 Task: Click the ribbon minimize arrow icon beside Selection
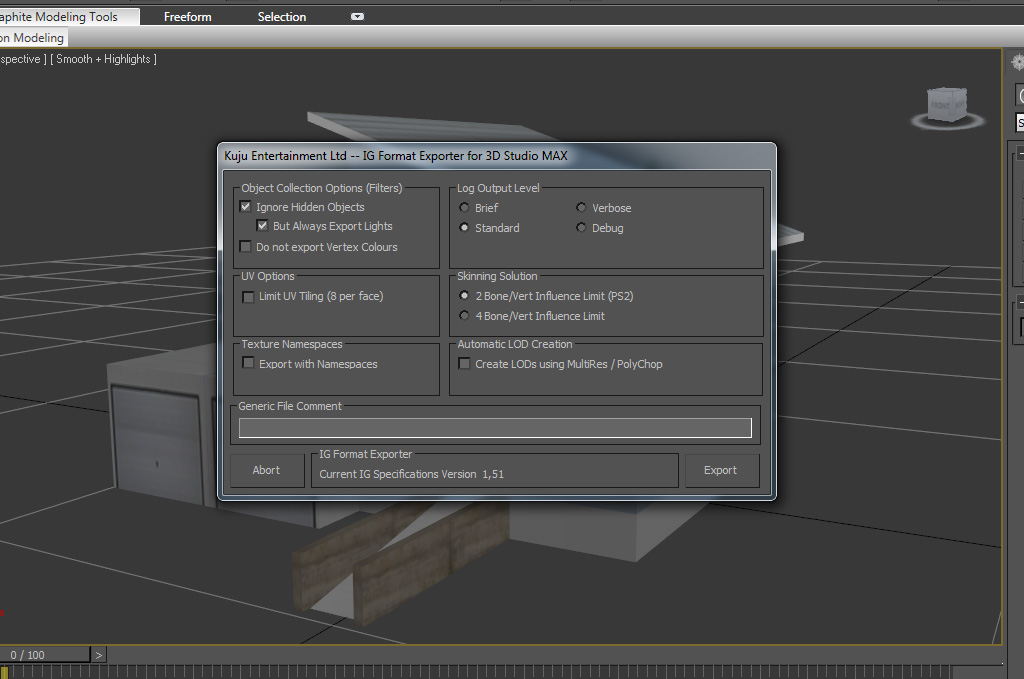click(x=357, y=17)
